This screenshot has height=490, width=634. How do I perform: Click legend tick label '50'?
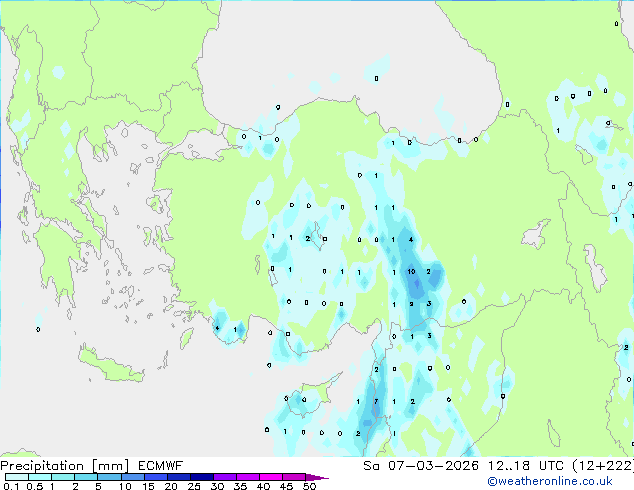pos(309,486)
